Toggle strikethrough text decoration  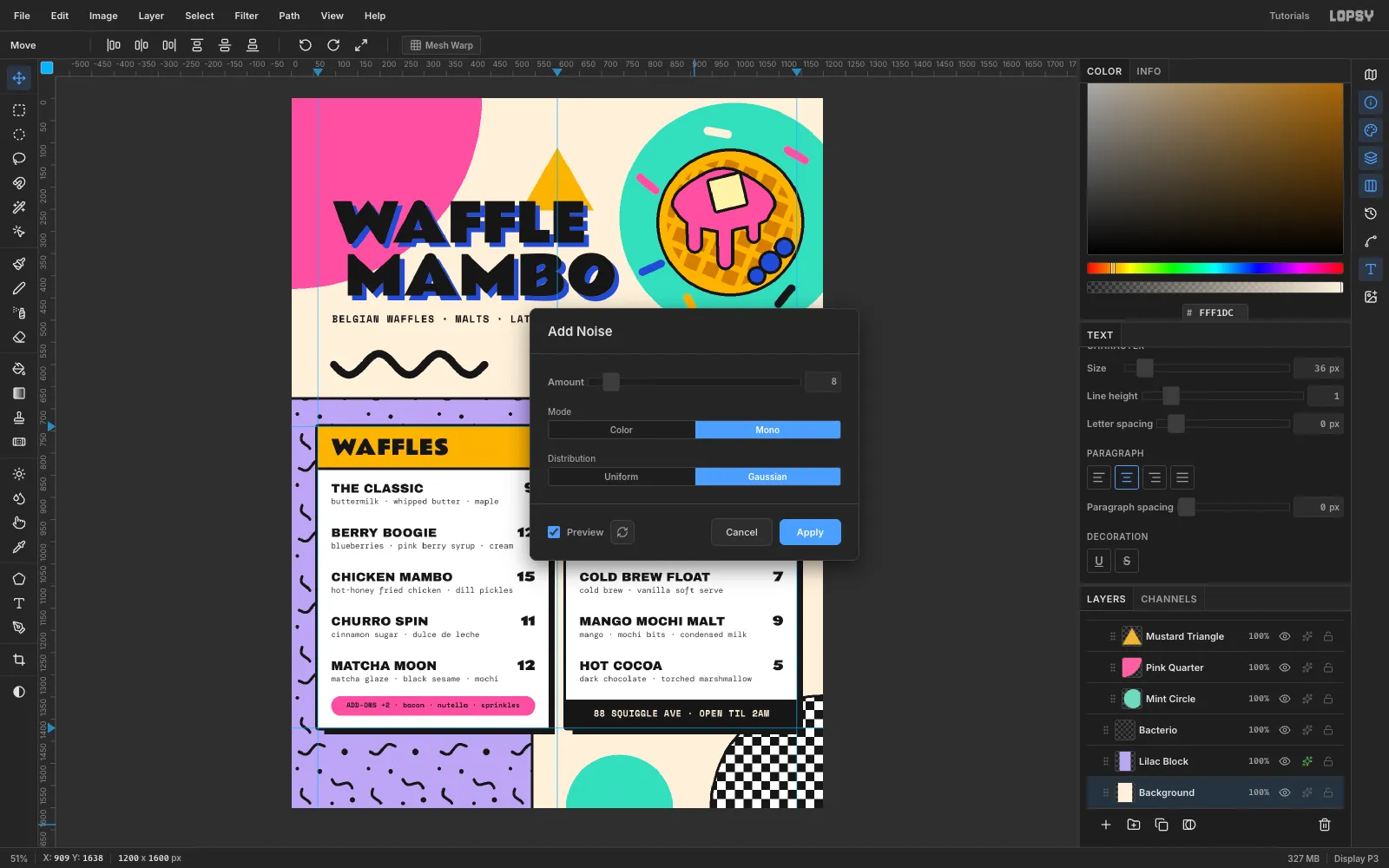pos(1127,561)
